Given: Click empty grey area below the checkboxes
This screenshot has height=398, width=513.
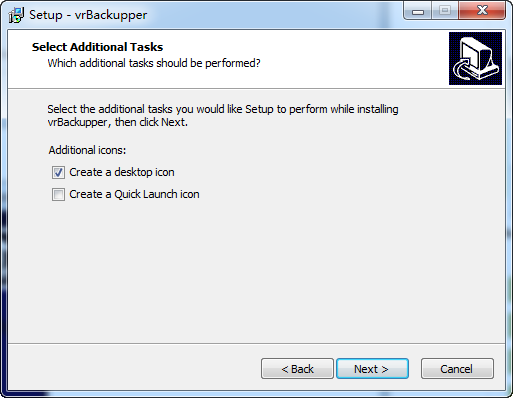Looking at the screenshot, I should (257, 270).
